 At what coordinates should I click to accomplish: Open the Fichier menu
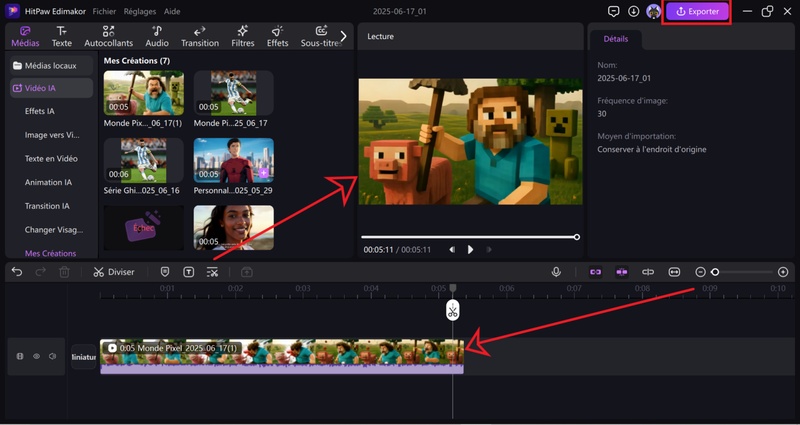click(104, 12)
